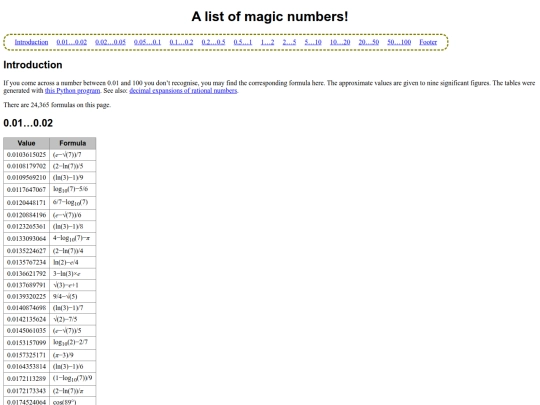Screen dimensions: 540x405
Task: Click formula cell 3−ln(3)×e
Action: (73, 273)
